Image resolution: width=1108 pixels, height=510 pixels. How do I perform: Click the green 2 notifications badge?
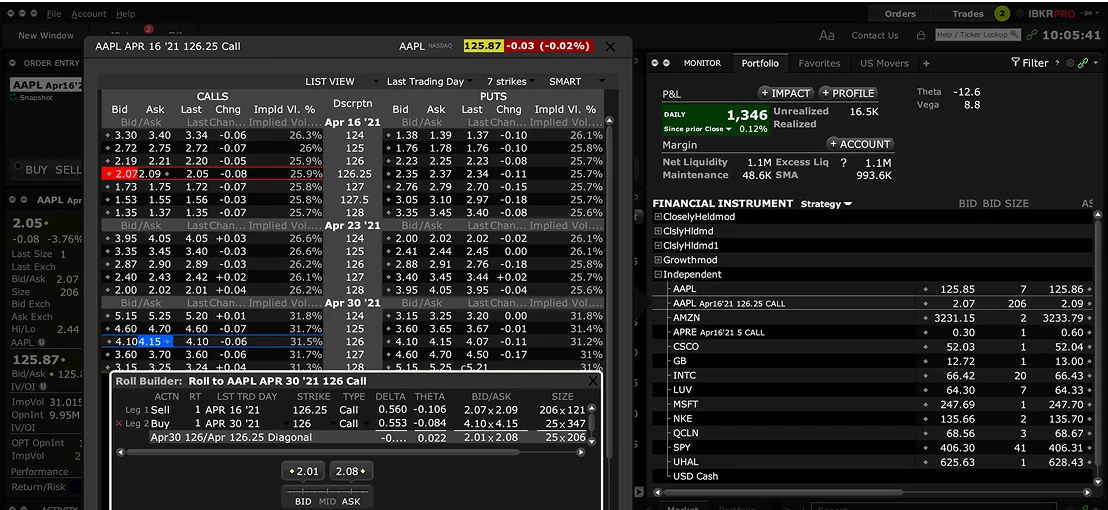[1001, 13]
